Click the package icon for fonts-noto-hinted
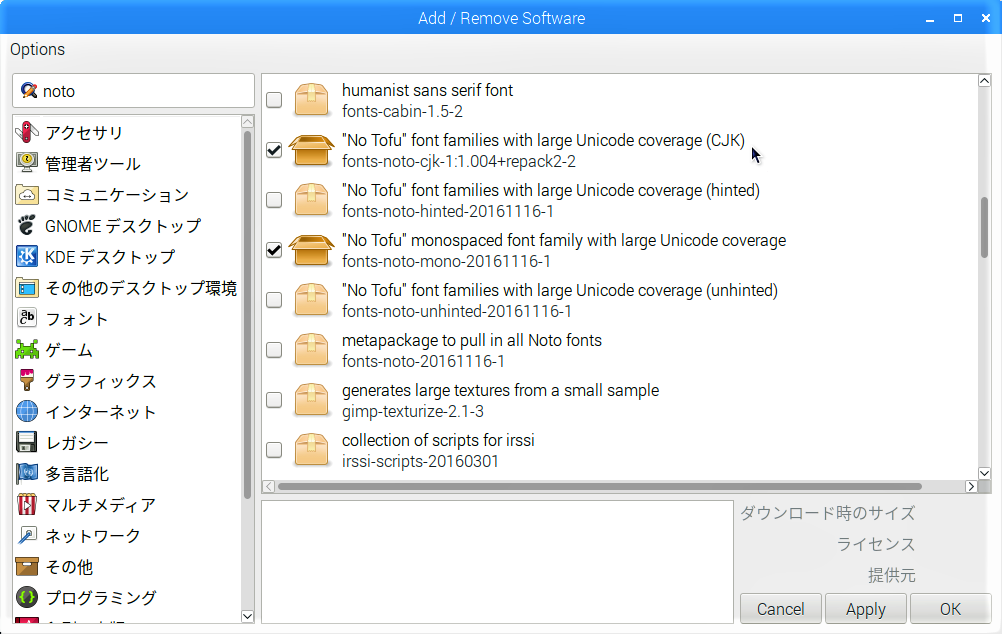Screen dimensions: 1002x634 click(x=311, y=199)
